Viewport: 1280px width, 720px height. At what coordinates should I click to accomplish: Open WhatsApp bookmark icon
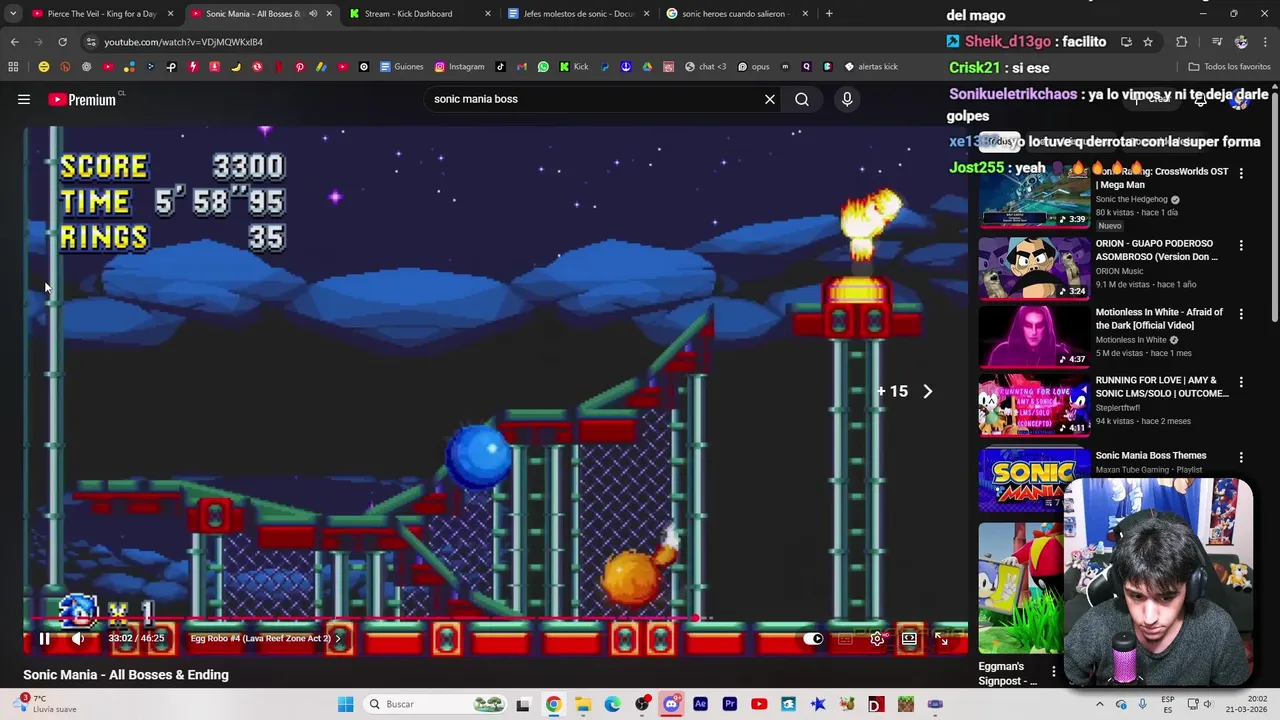pos(543,67)
